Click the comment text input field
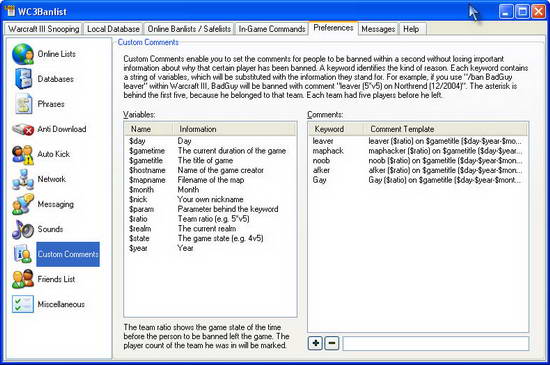The height and width of the screenshot is (365, 550). (436, 343)
